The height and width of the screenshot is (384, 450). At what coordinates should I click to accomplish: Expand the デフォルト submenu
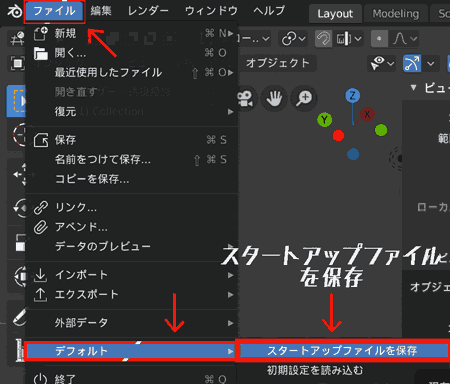coord(131,351)
